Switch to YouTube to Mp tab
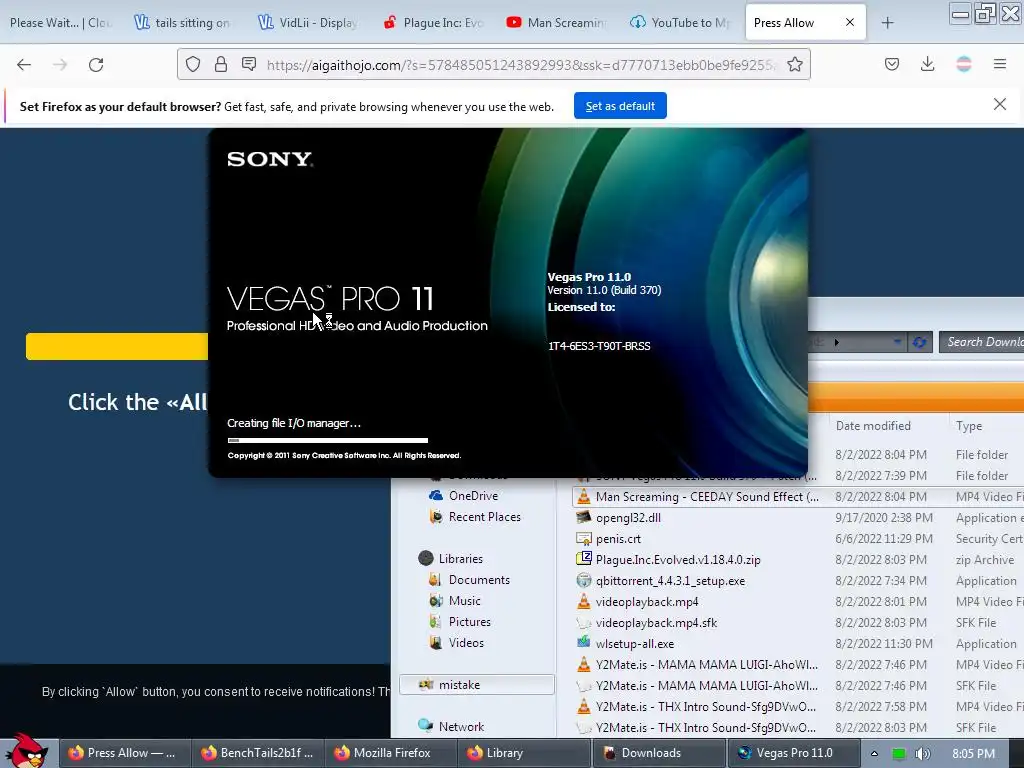The width and height of the screenshot is (1024, 768). 680,23
